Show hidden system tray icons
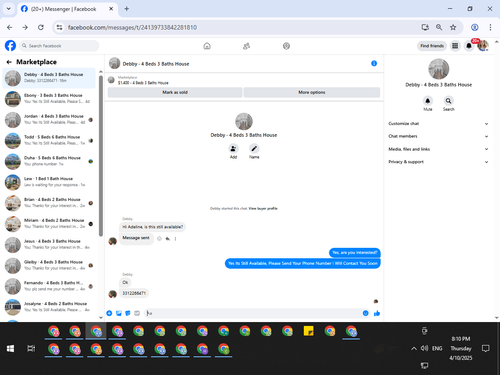Image resolution: width=500 pixels, height=375 pixels. click(414, 348)
